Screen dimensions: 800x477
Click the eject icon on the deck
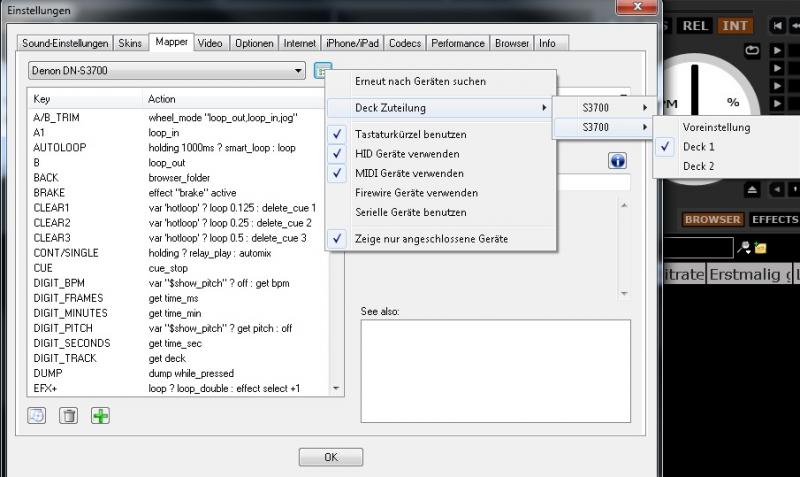(x=751, y=189)
